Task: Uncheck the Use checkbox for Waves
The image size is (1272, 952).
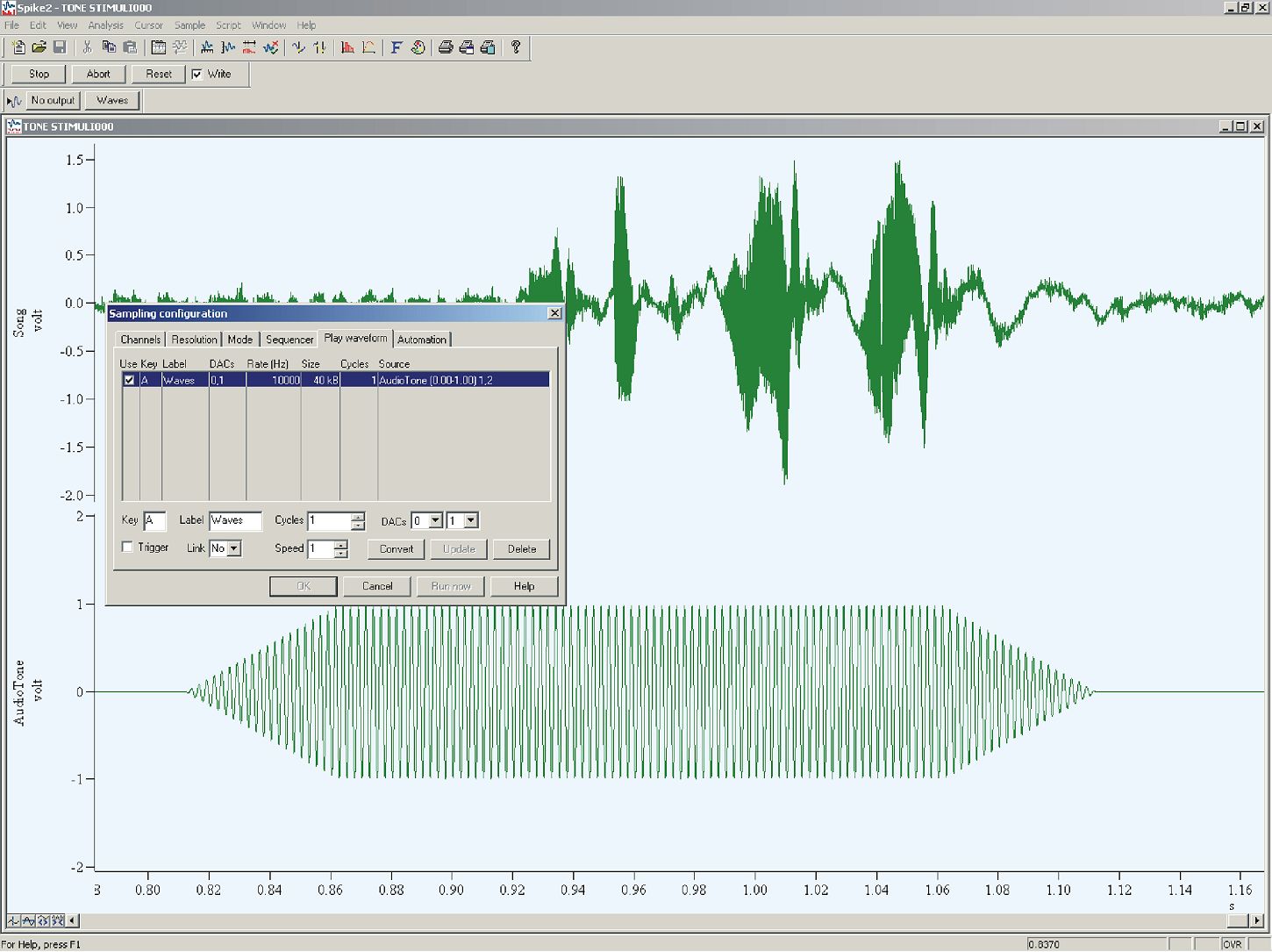Action: tap(129, 379)
